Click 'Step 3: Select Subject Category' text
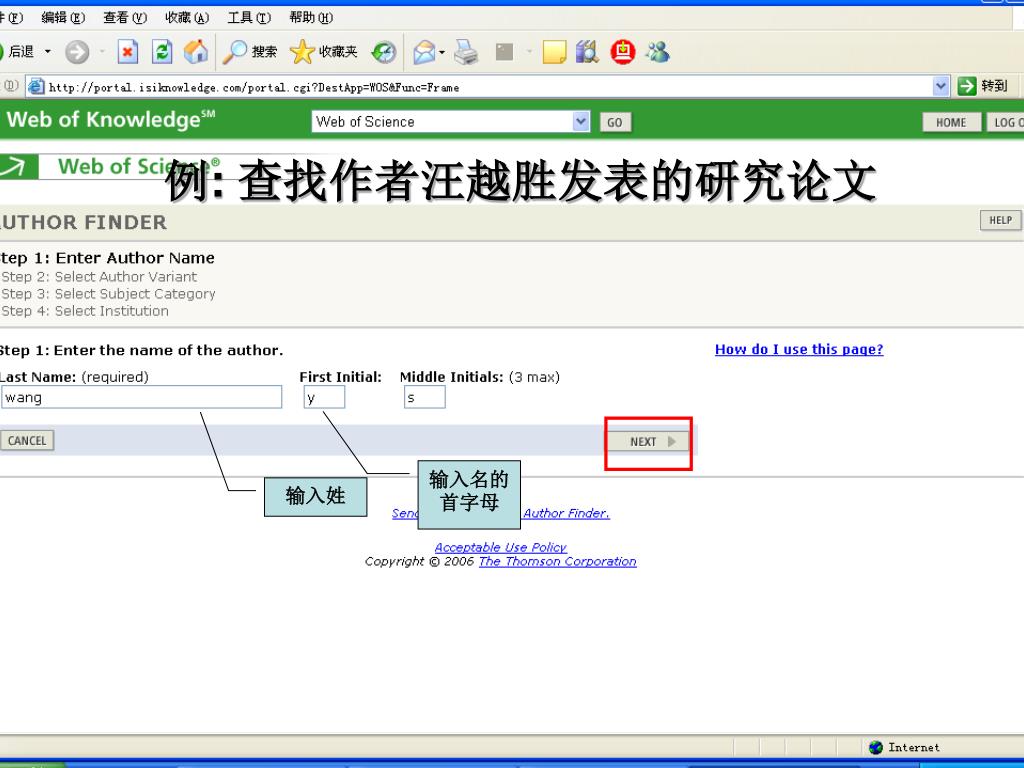Viewport: 1024px width, 768px height. (x=108, y=294)
